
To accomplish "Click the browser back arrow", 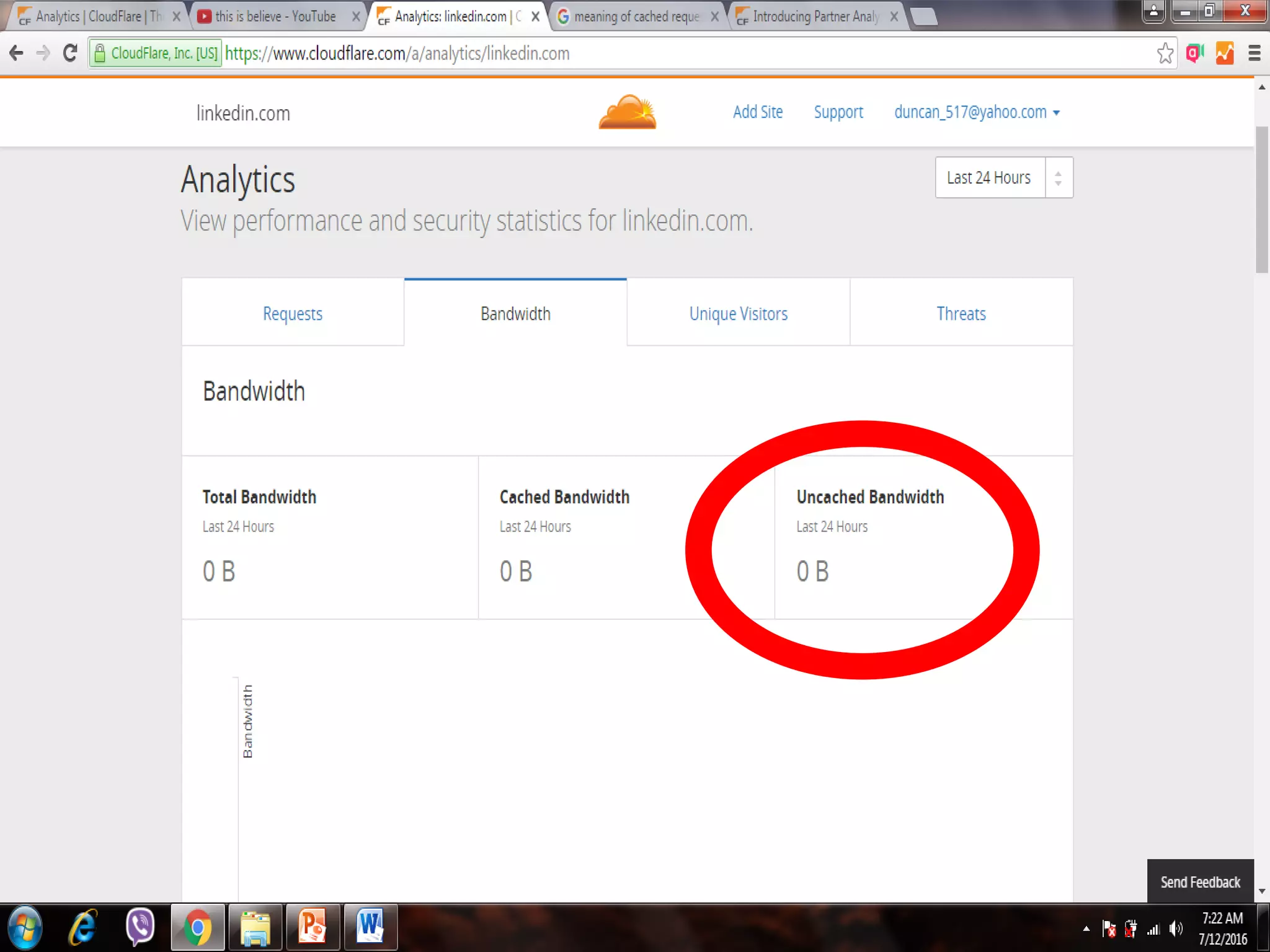I will click(17, 53).
